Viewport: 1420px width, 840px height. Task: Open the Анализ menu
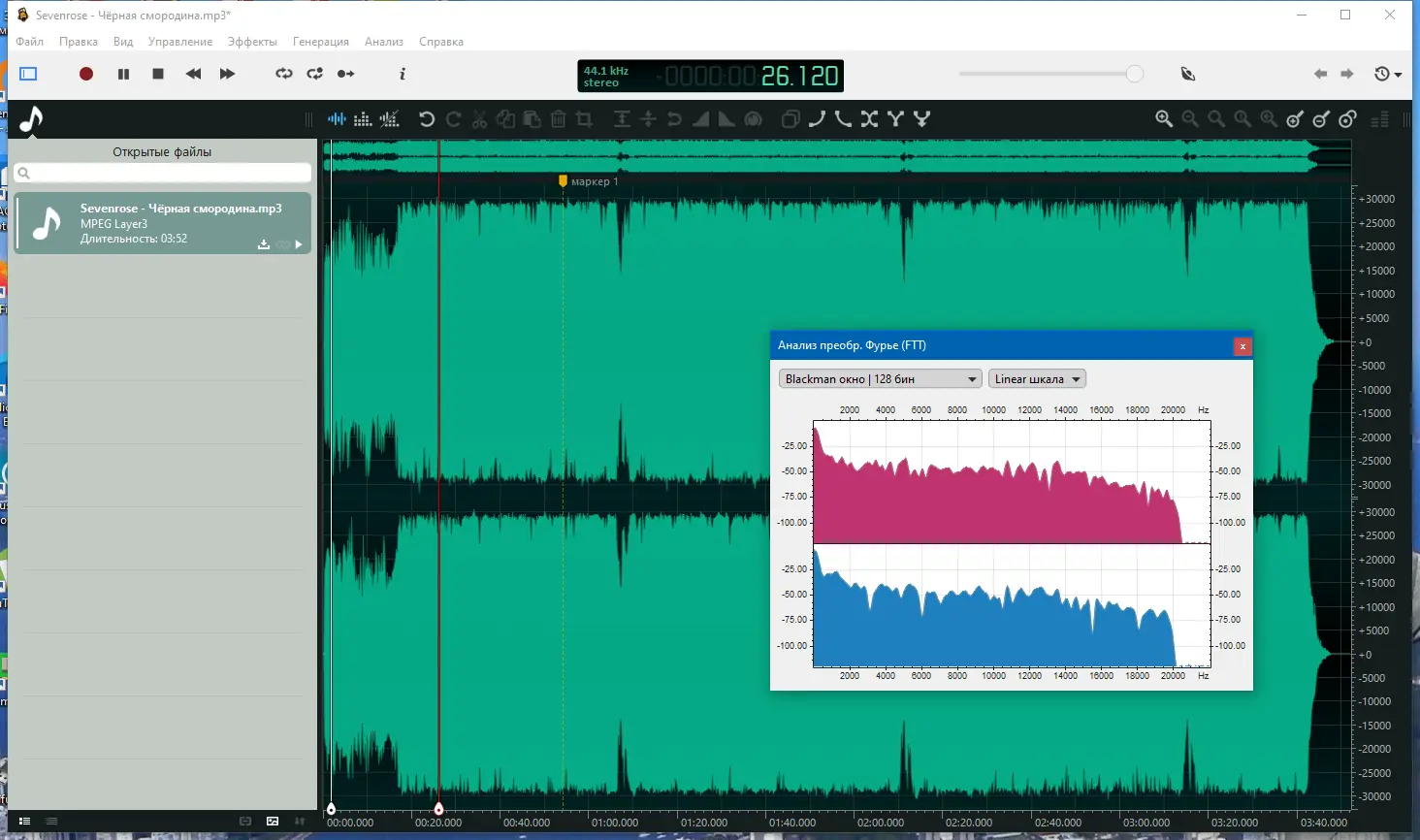coord(384,42)
